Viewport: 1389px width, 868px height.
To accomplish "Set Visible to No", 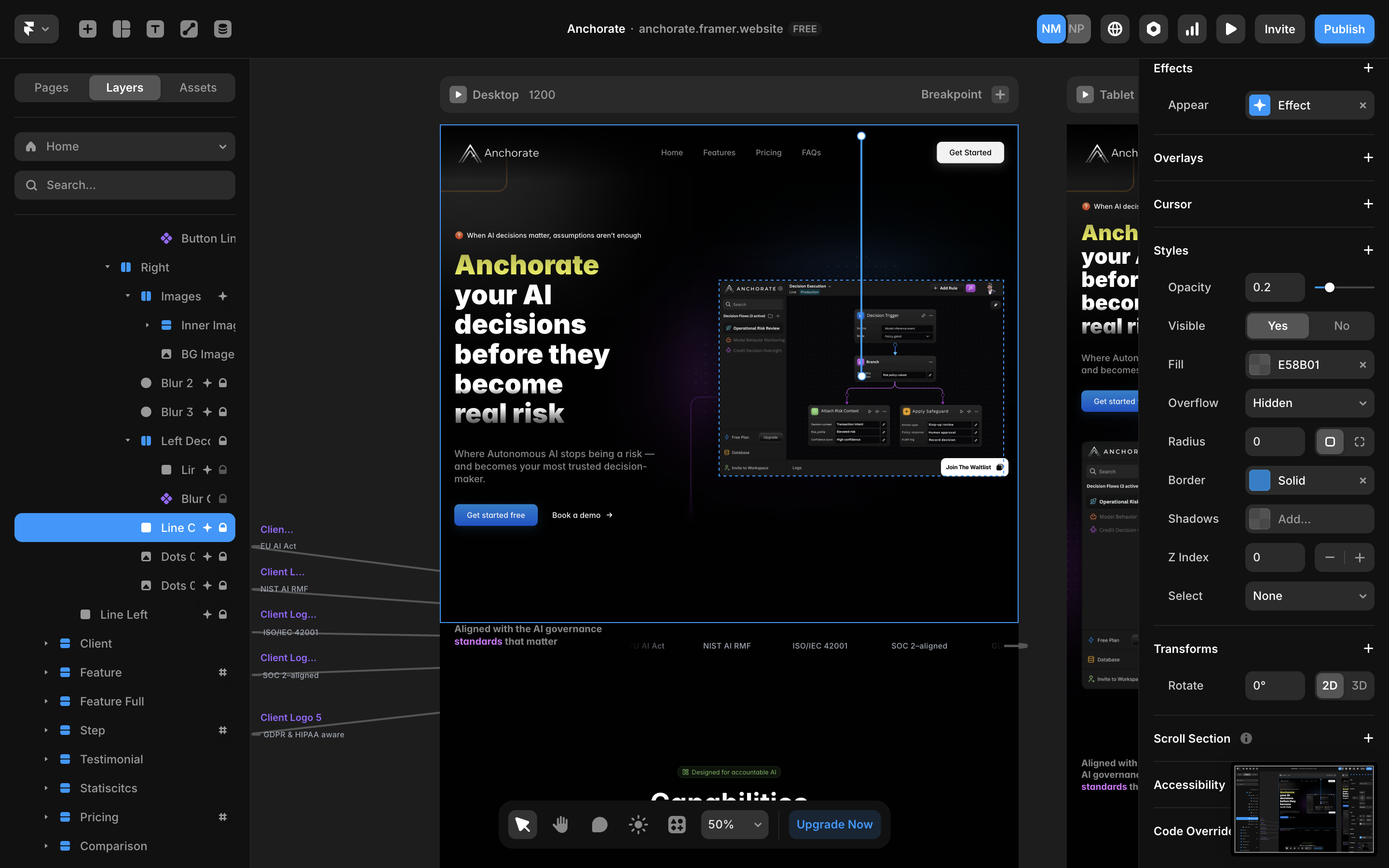I will tap(1341, 325).
